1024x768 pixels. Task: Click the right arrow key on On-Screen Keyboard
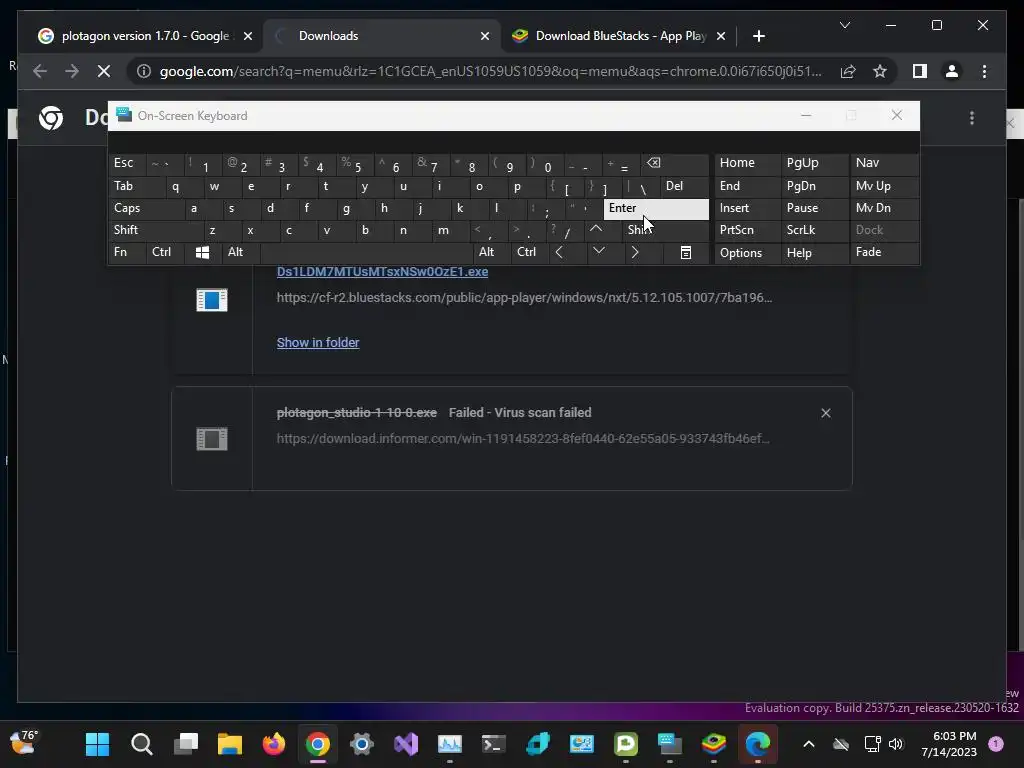634,252
